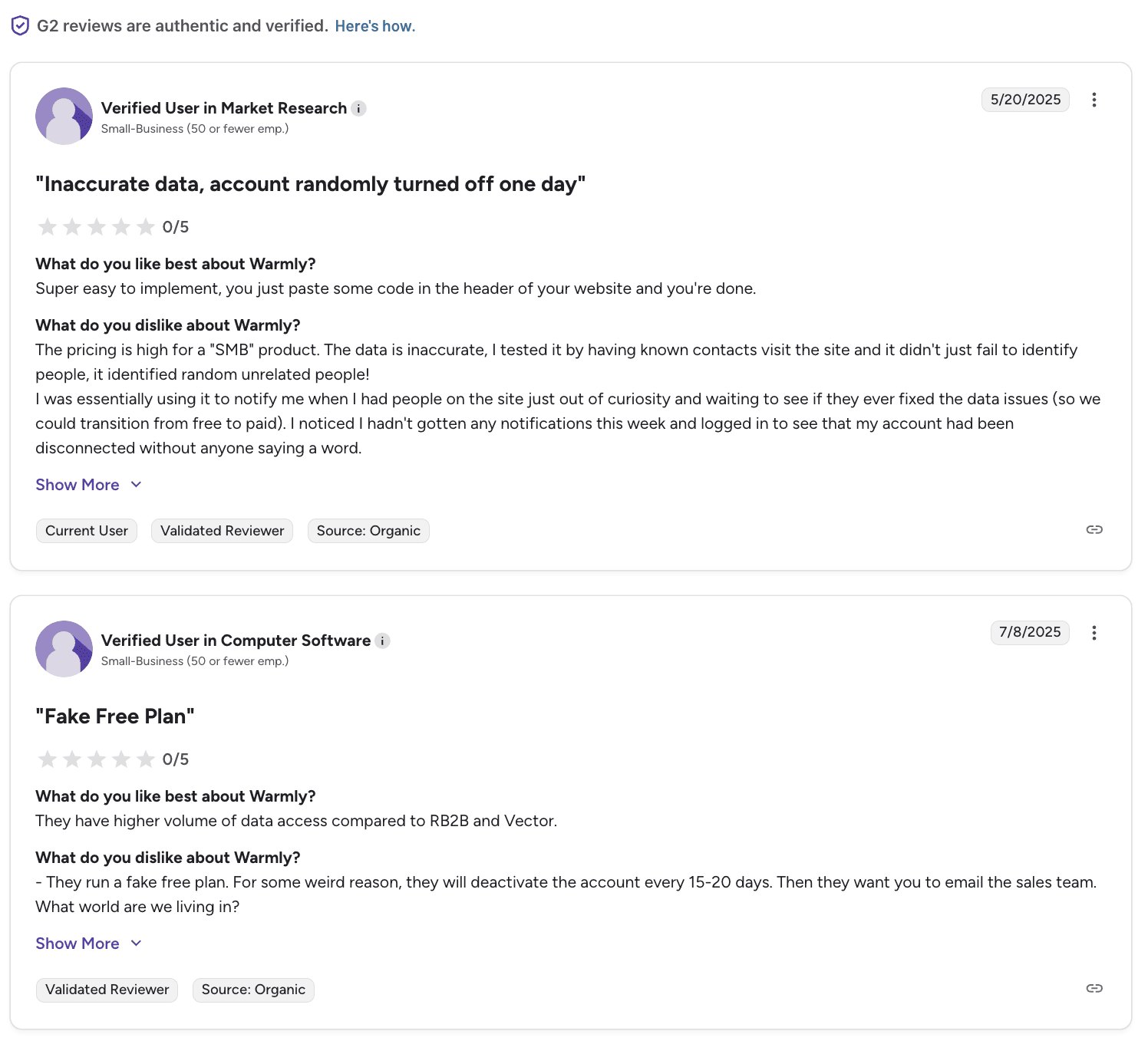The width and height of the screenshot is (1148, 1054).
Task: Select the Current User badge
Action: (86, 530)
